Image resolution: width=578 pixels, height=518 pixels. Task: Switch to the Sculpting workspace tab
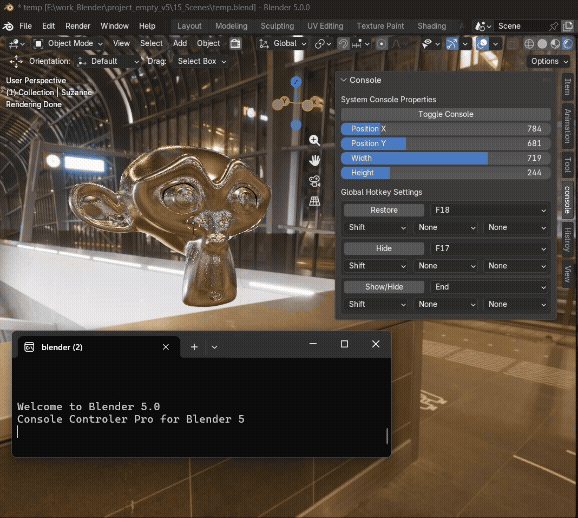277,26
